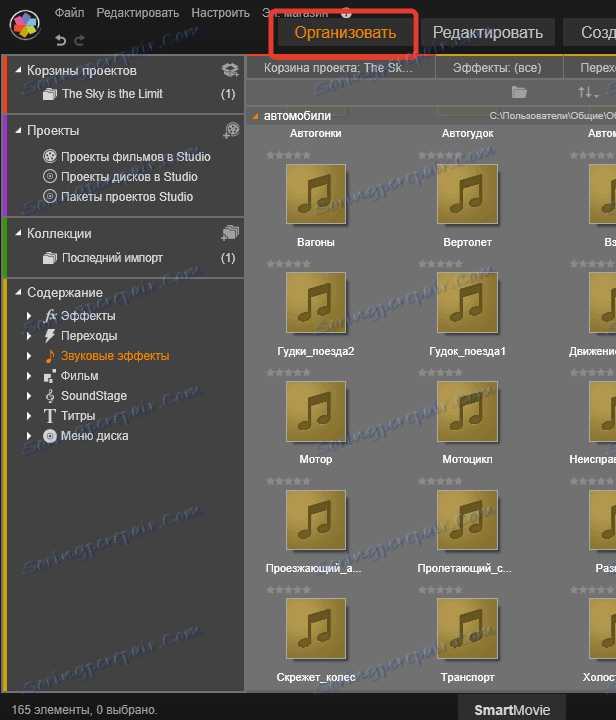
Task: Click the Pinnacle Studio logo icon
Action: coord(27,24)
